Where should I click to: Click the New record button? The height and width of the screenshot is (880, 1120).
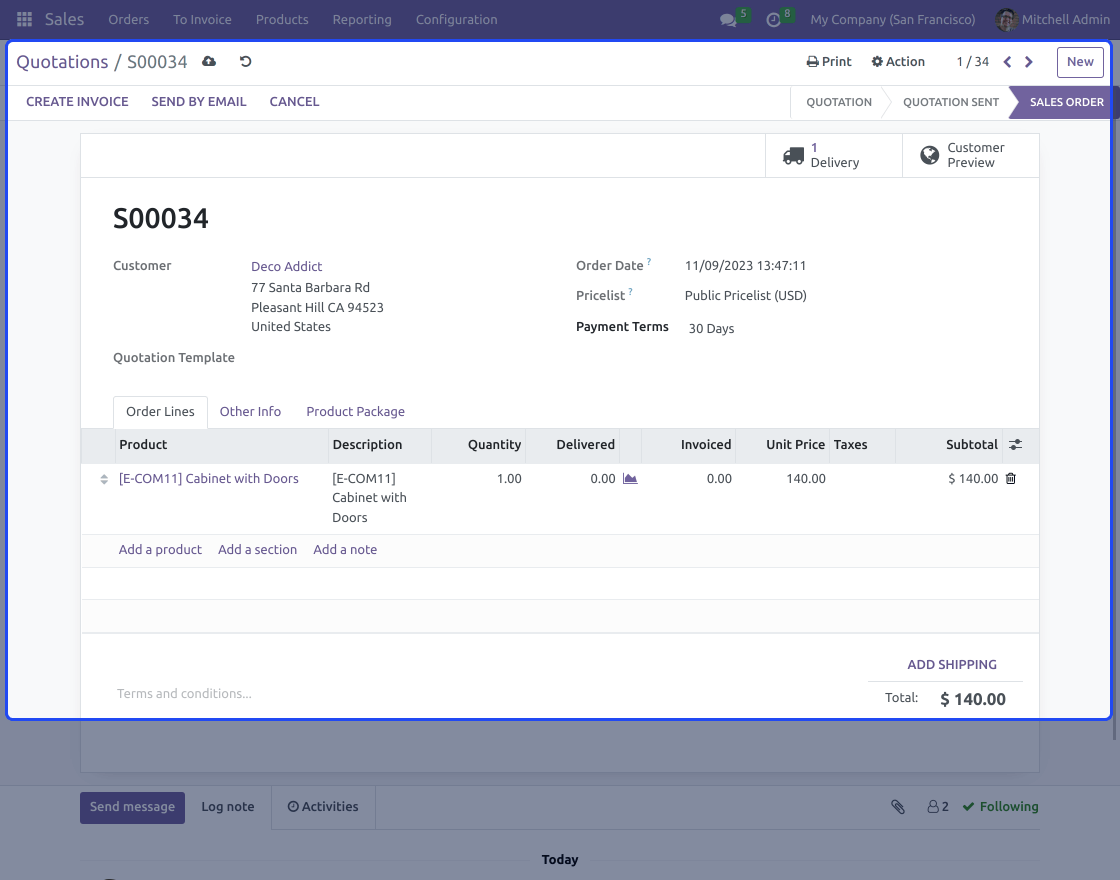click(1080, 62)
